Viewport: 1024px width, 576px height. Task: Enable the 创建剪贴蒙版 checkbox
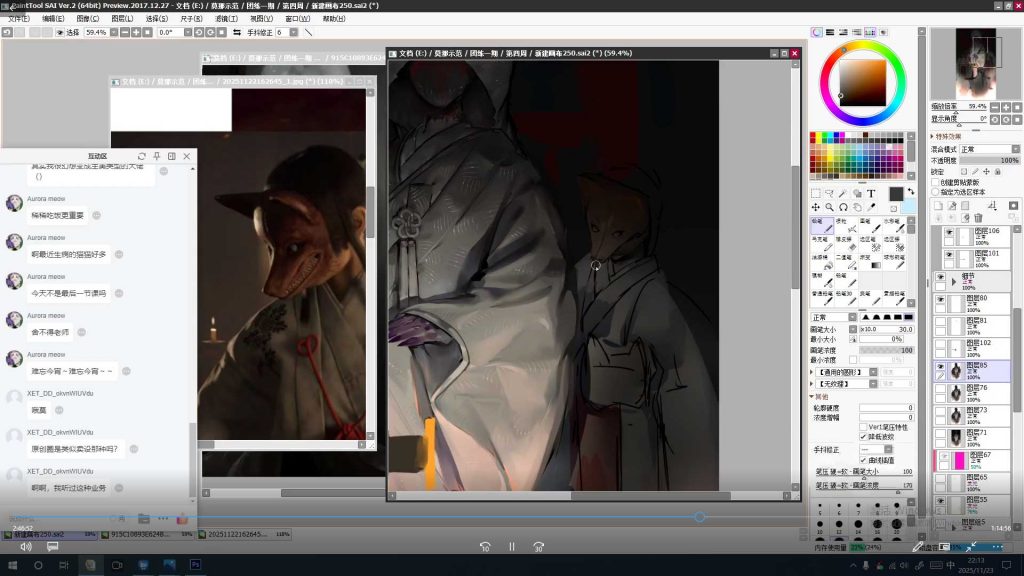(934, 182)
